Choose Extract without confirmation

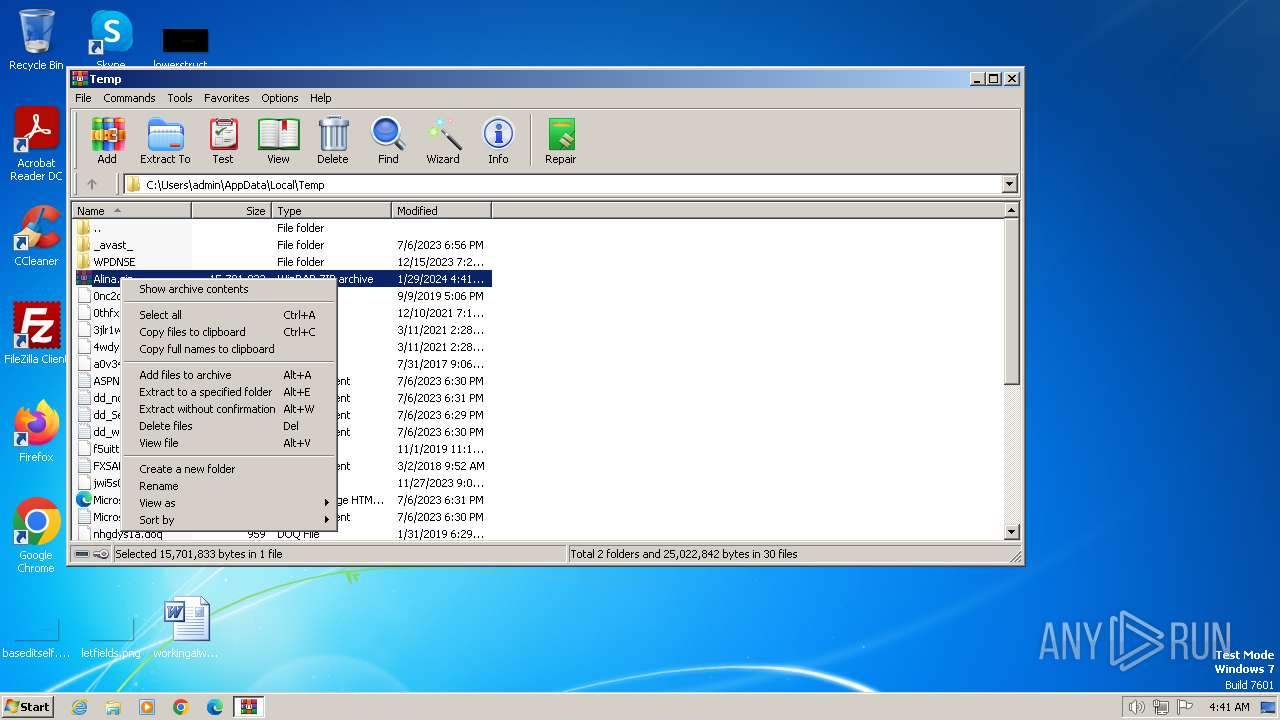tap(229, 409)
